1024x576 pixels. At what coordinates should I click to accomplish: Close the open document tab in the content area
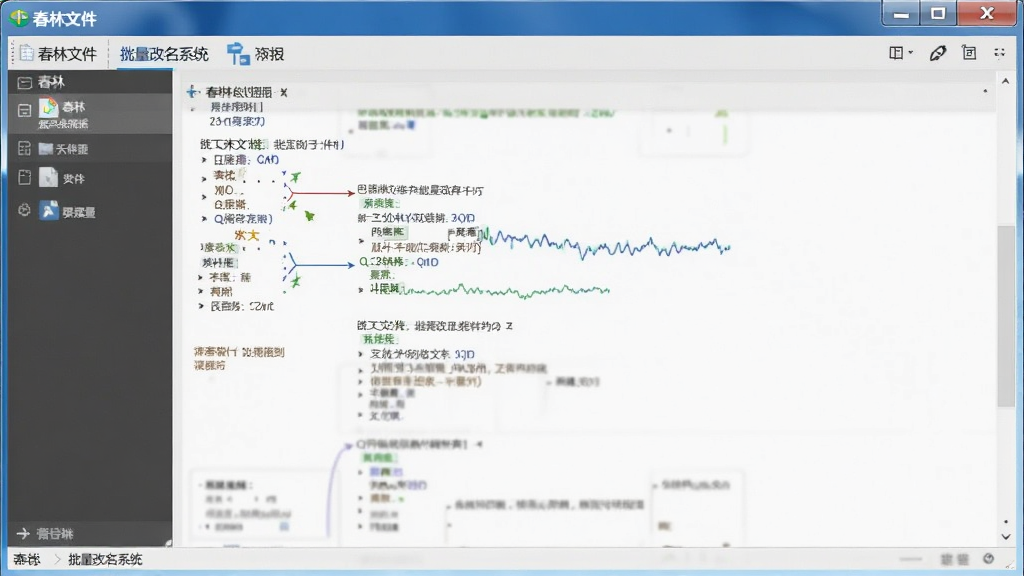283,93
